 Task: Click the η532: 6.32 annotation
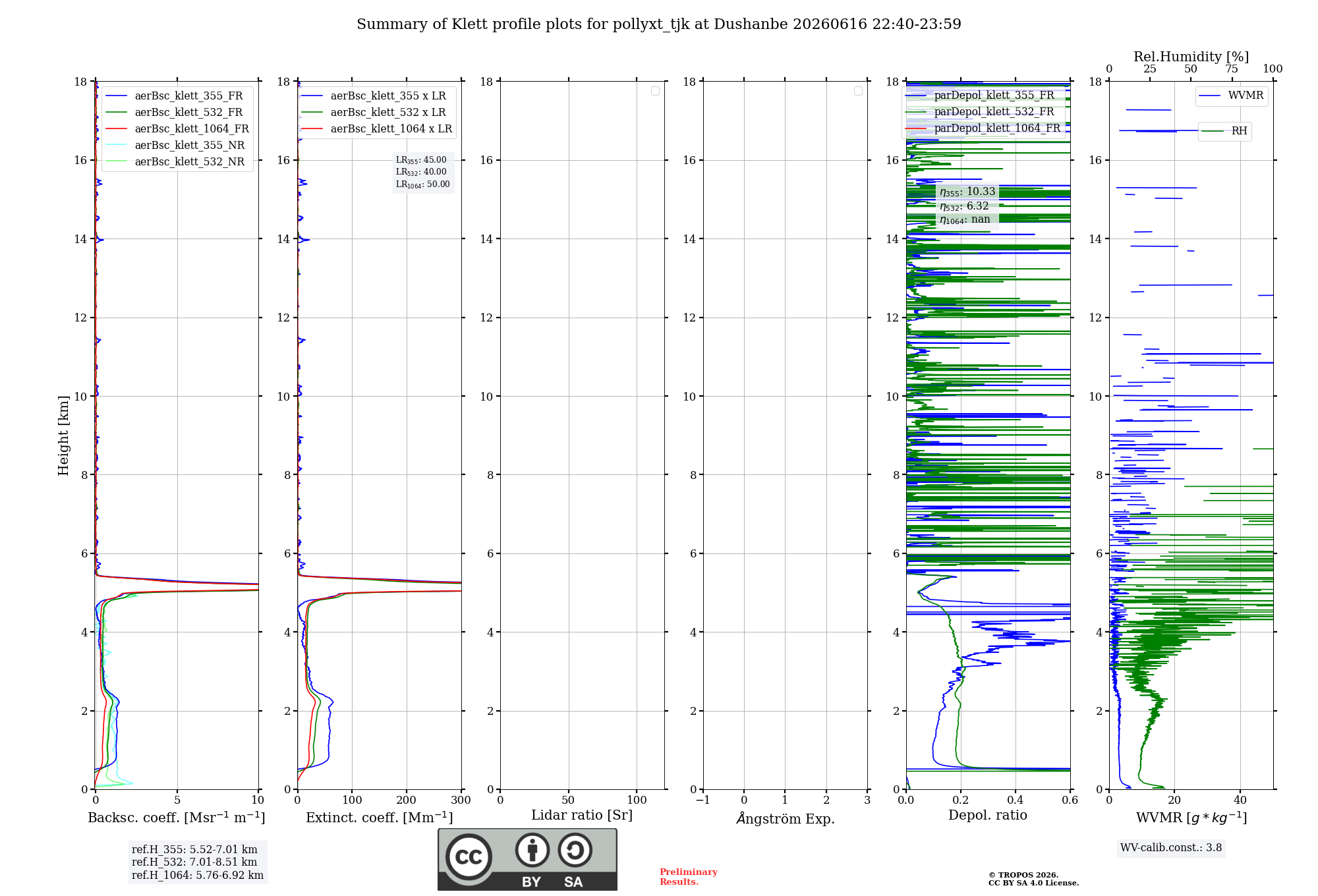(964, 206)
